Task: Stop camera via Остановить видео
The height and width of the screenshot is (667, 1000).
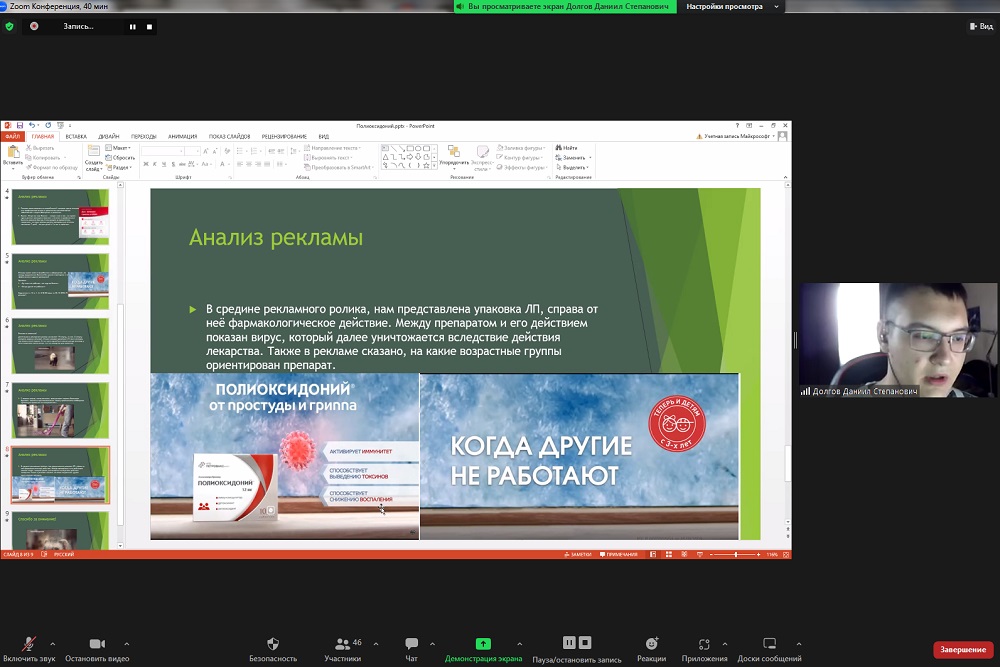Action: 97,644
